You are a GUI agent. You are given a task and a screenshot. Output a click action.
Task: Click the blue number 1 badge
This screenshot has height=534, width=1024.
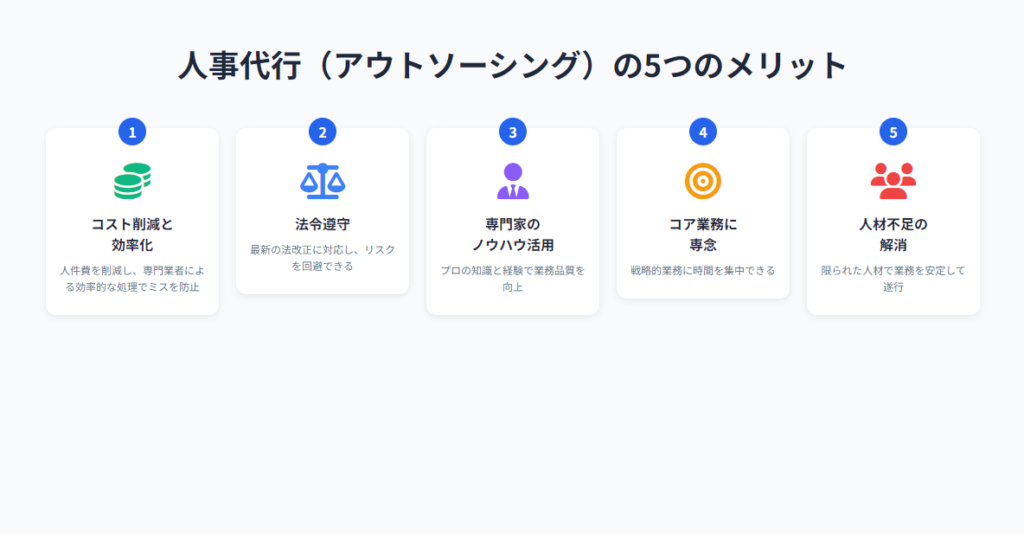coord(132,131)
